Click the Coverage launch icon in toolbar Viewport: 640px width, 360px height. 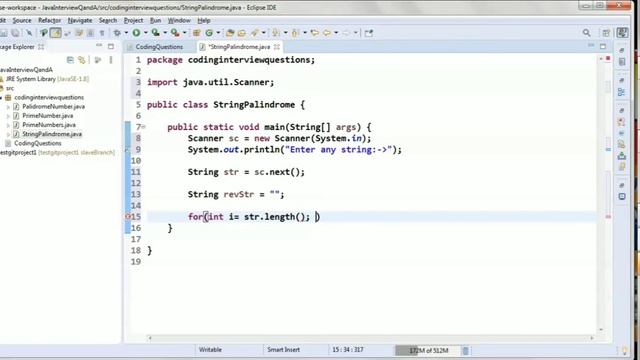click(x=156, y=33)
